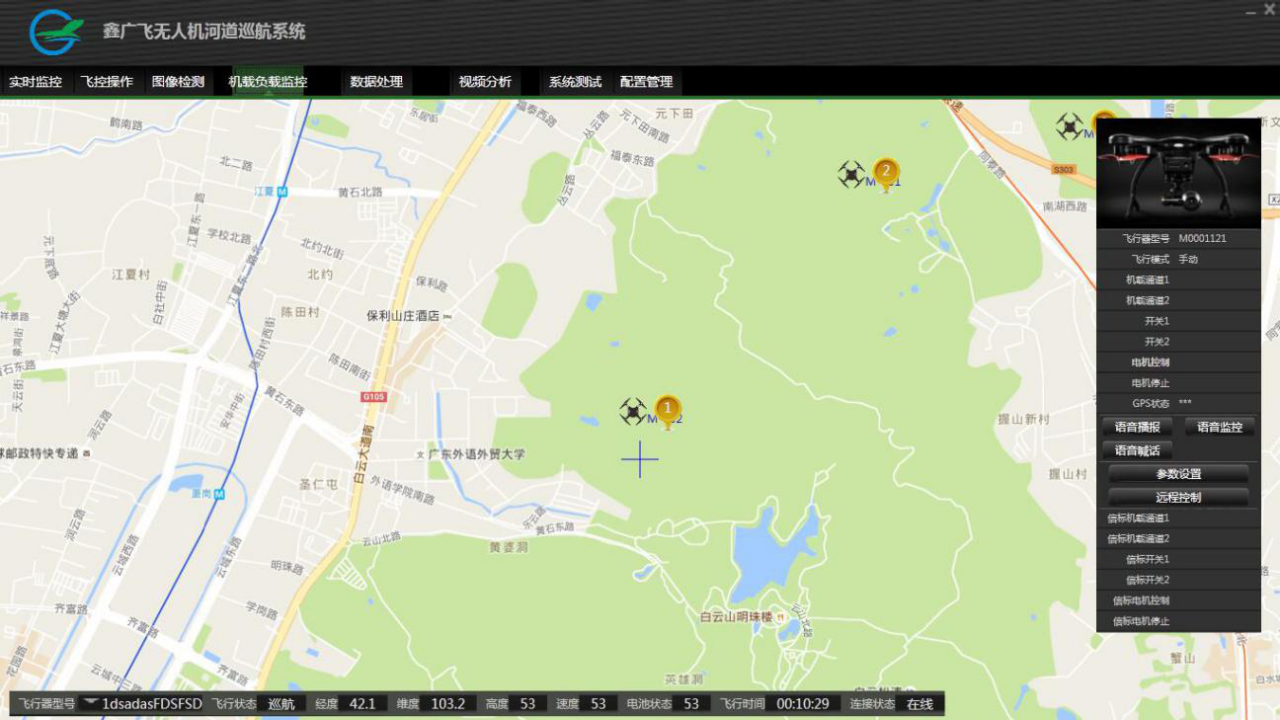Click the 语音喊话 button
Viewport: 1280px width, 720px height.
[x=1137, y=451]
